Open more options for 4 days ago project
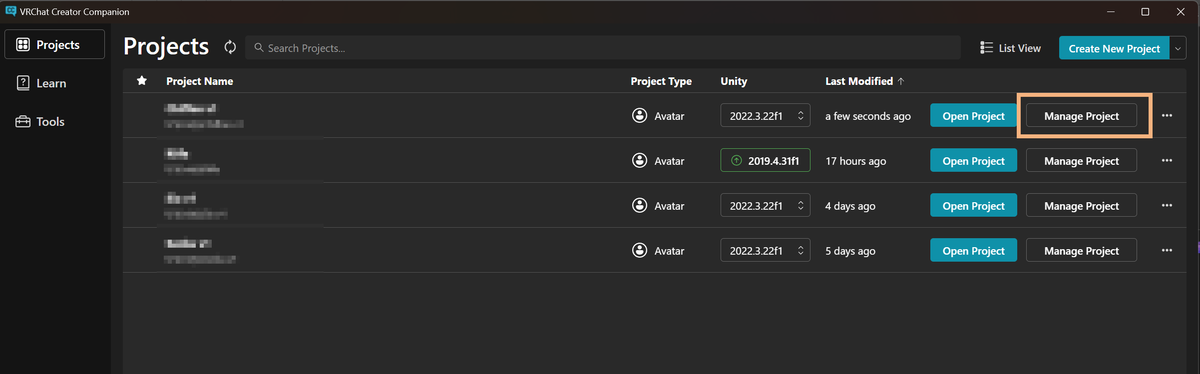The width and height of the screenshot is (1200, 374). [1167, 206]
